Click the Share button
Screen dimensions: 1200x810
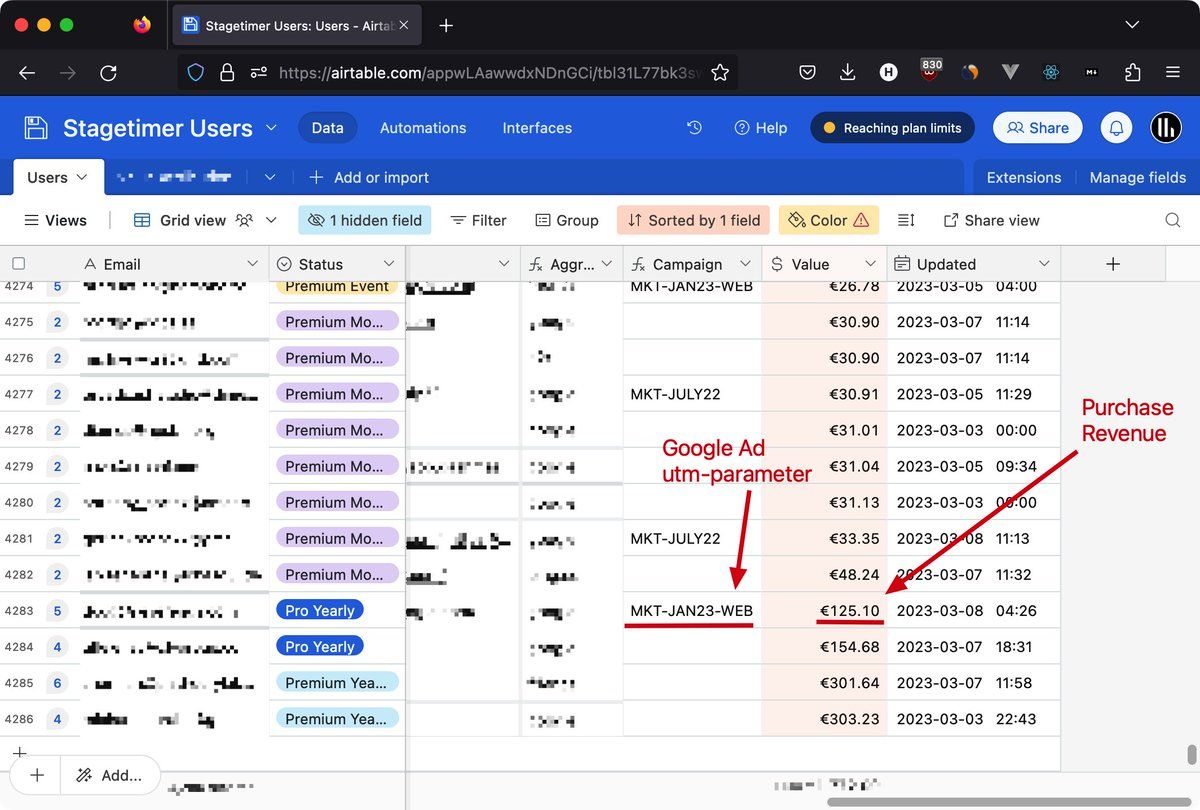(x=1037, y=128)
